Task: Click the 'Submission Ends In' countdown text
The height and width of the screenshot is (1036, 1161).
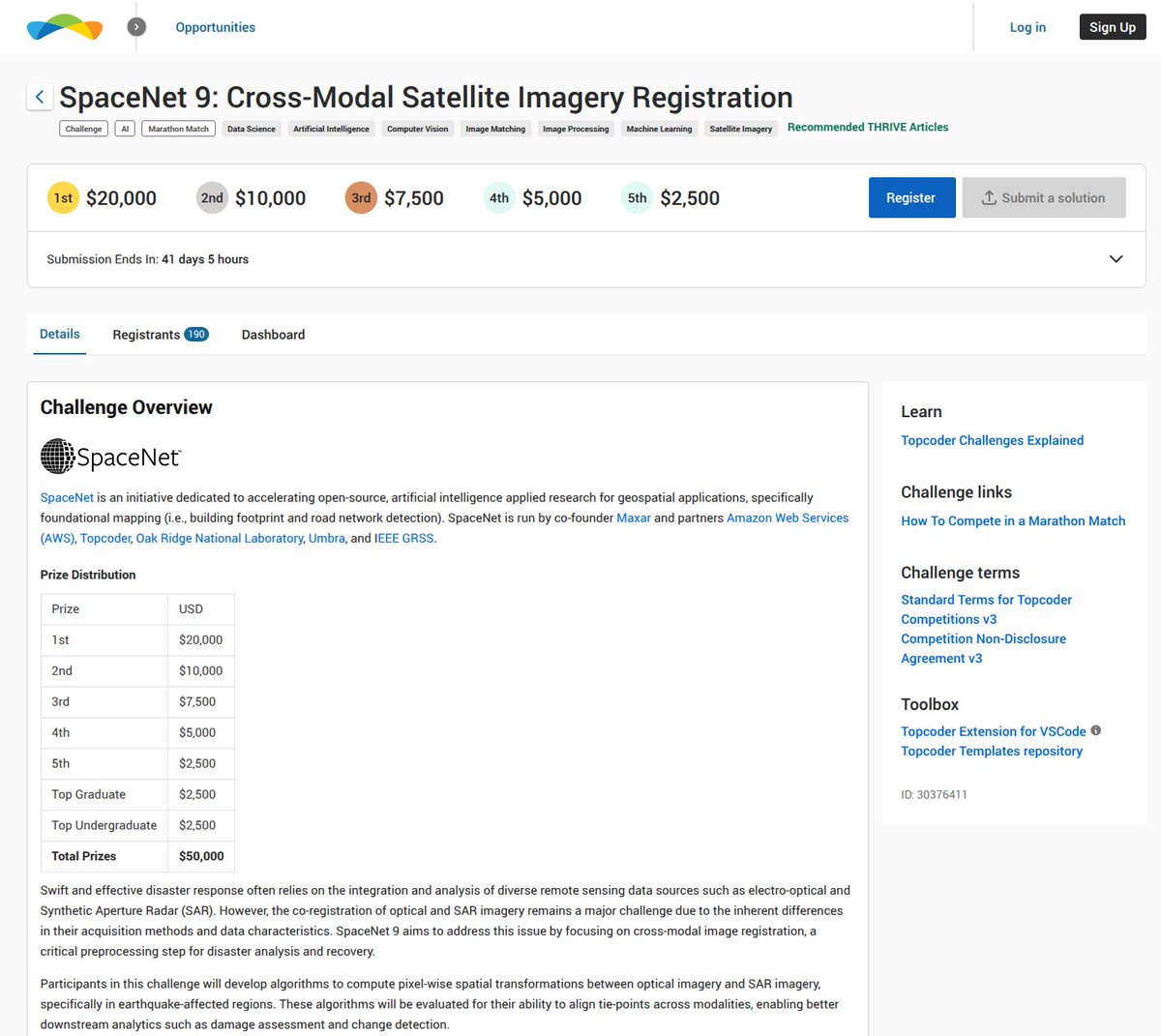Action: [148, 259]
